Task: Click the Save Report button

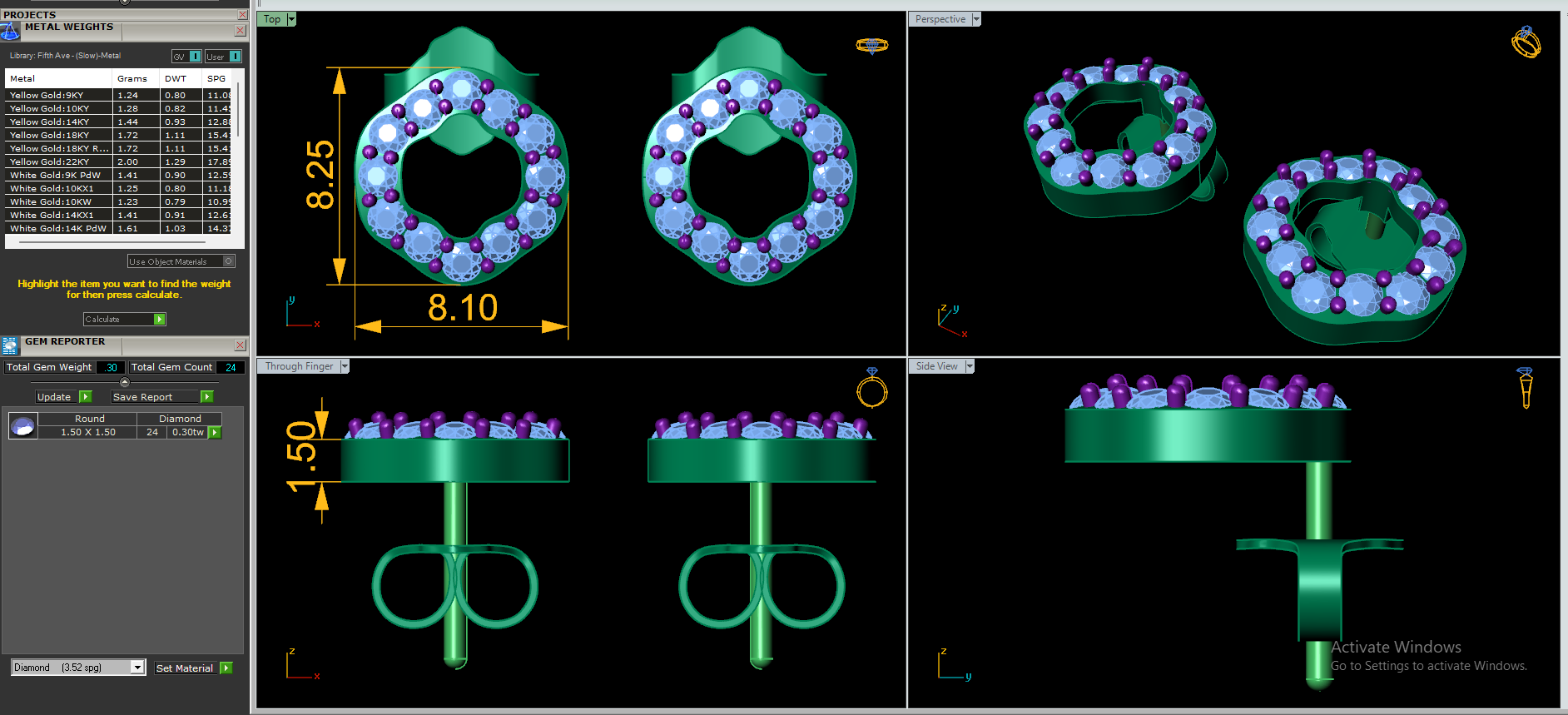Action: tap(162, 397)
